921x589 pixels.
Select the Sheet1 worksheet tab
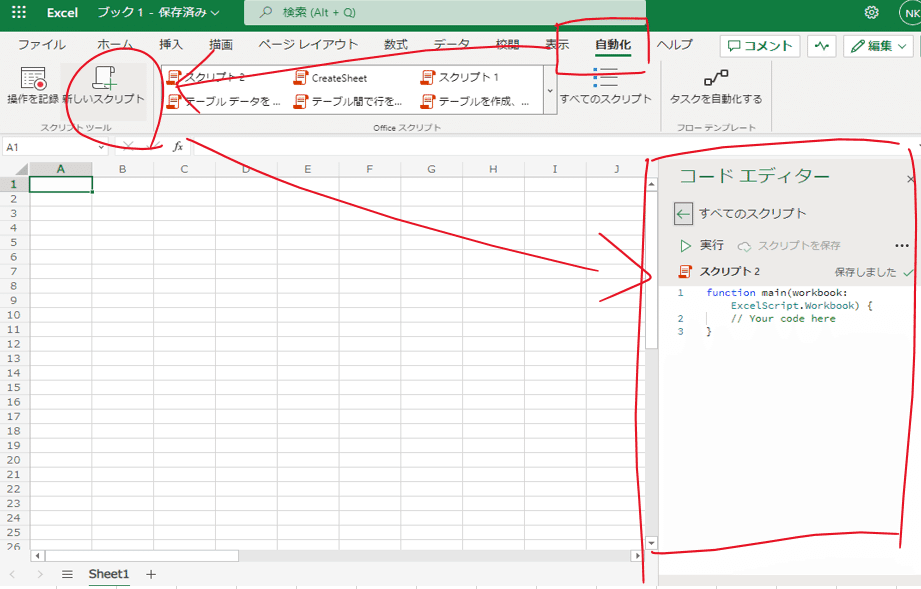click(x=109, y=574)
